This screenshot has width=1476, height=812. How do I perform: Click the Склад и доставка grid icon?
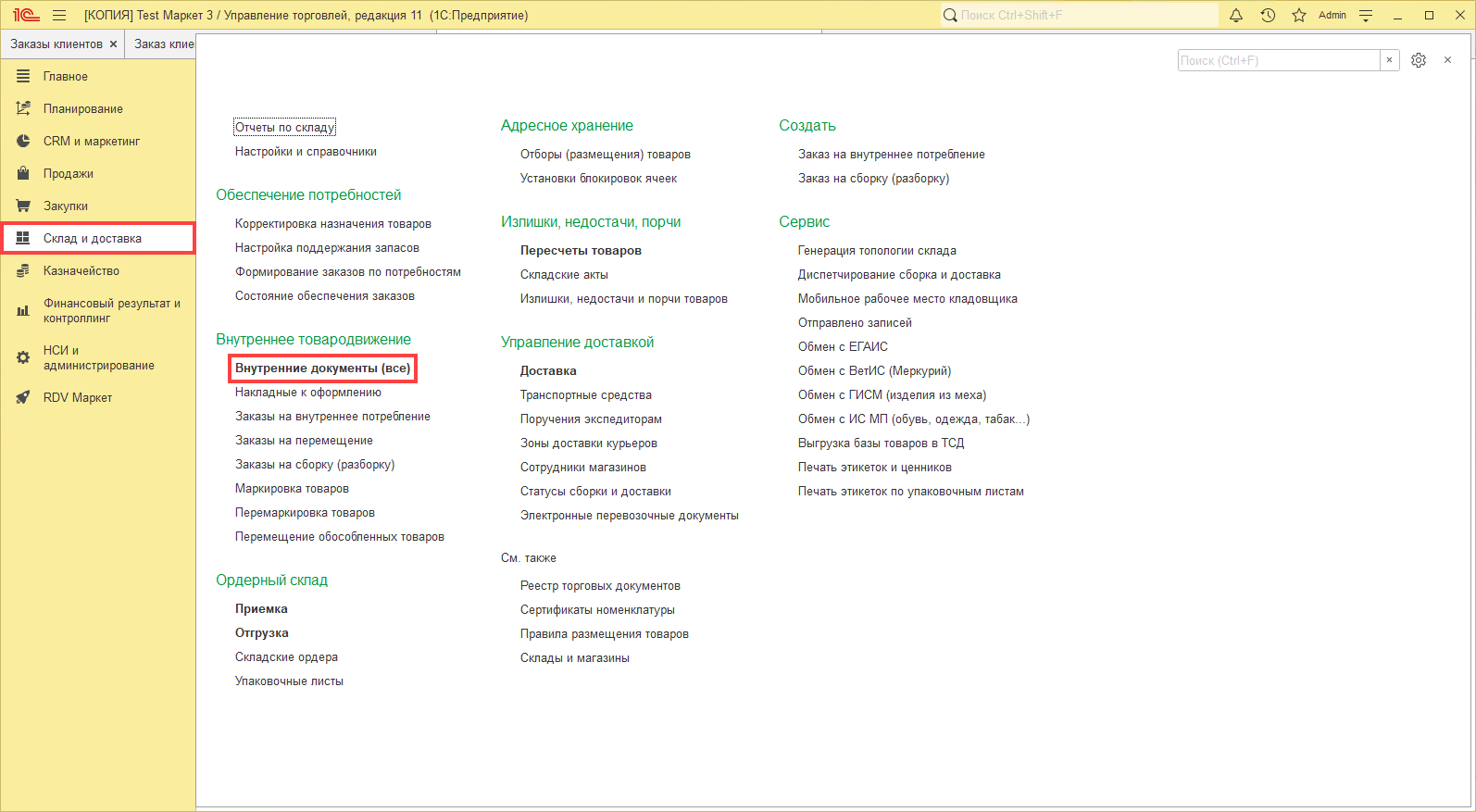point(23,238)
